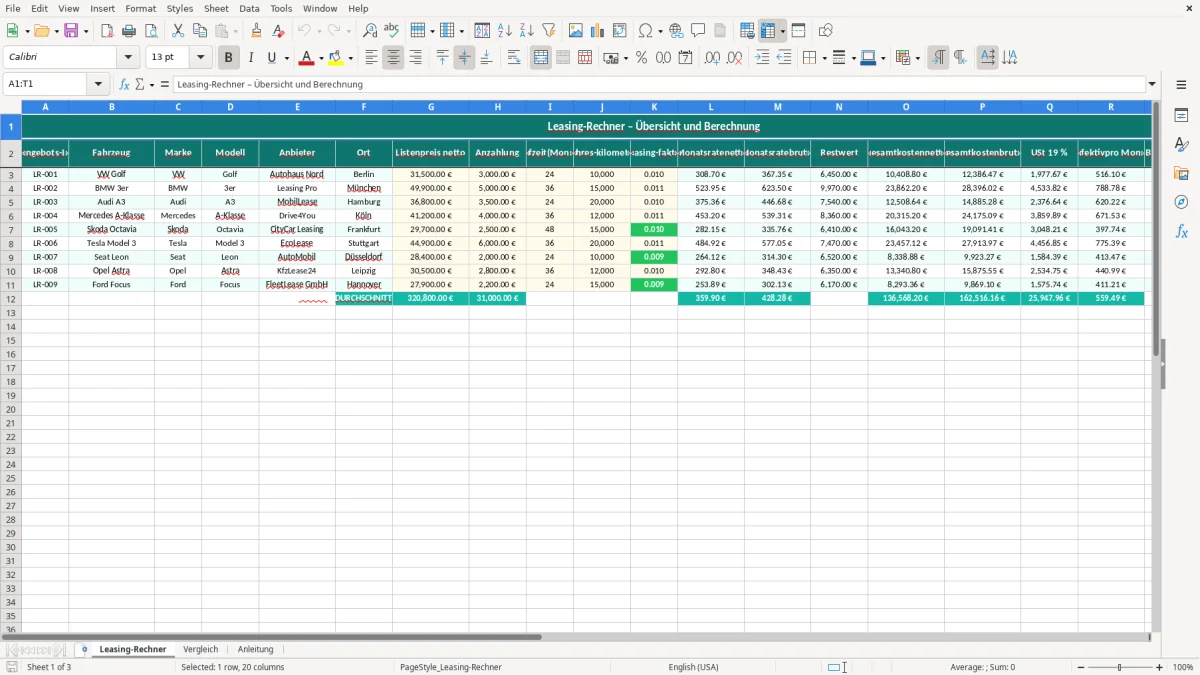Toggle Print Preview
1200x675 pixels.
[151, 31]
